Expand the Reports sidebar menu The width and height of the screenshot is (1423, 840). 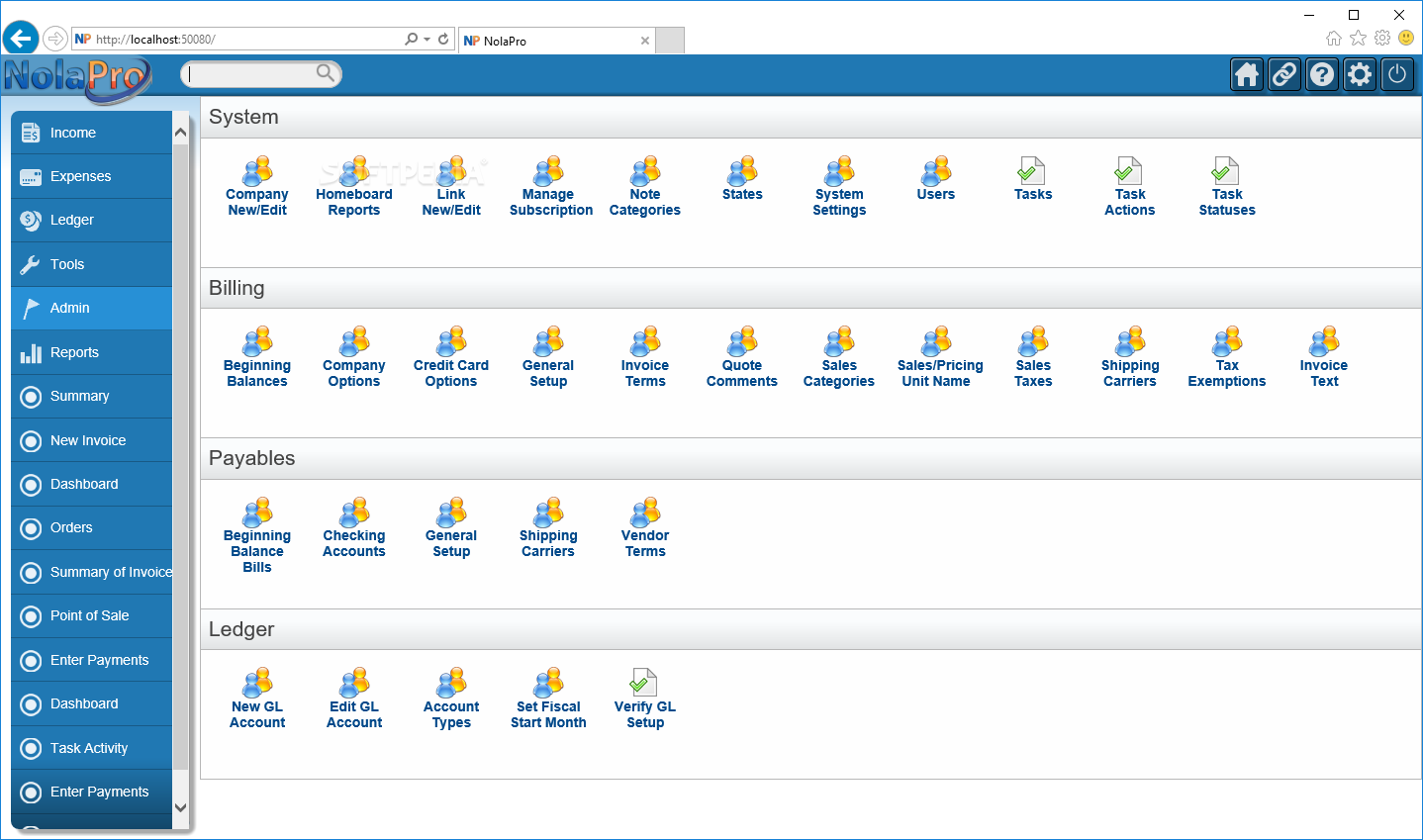coord(92,352)
